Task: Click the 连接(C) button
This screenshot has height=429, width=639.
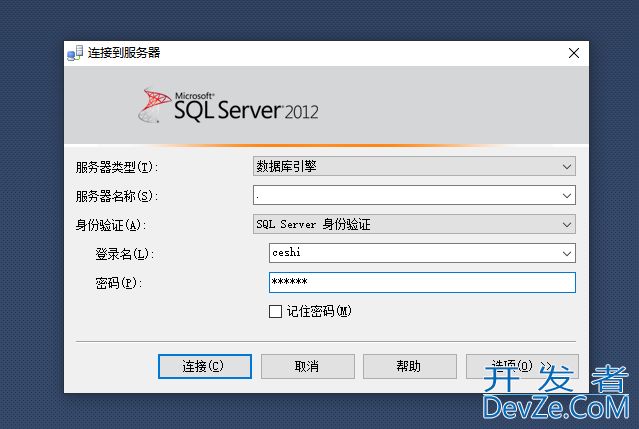Action: [205, 366]
